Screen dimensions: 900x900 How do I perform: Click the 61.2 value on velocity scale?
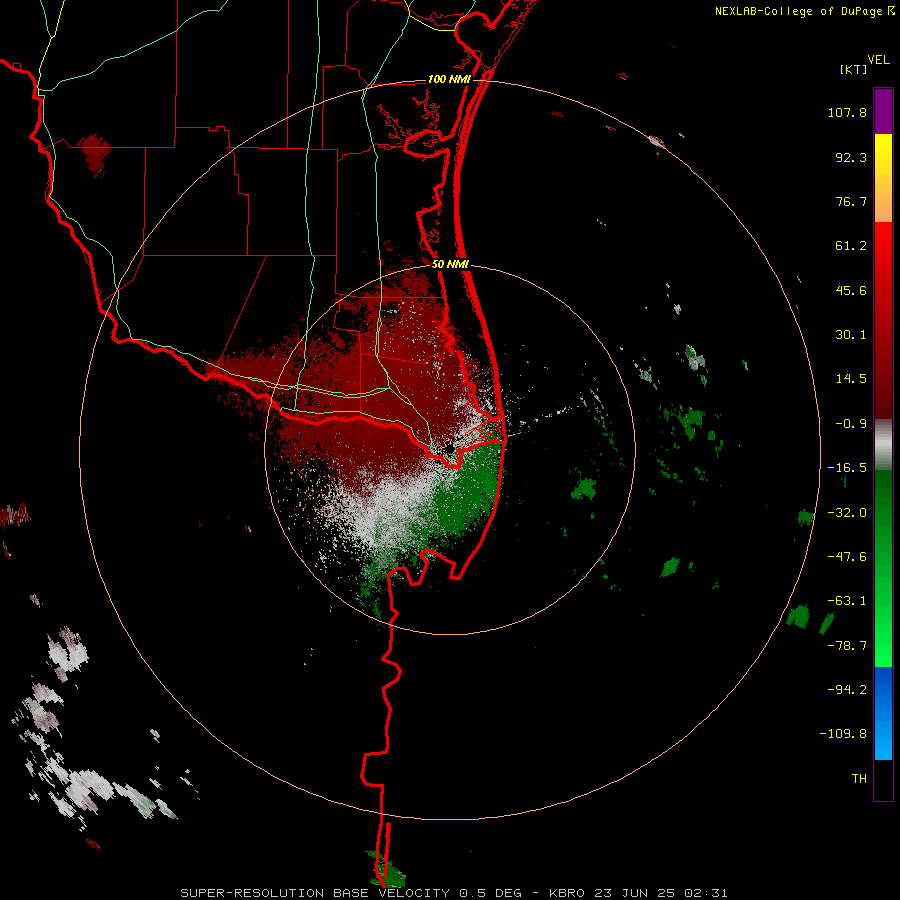click(851, 246)
